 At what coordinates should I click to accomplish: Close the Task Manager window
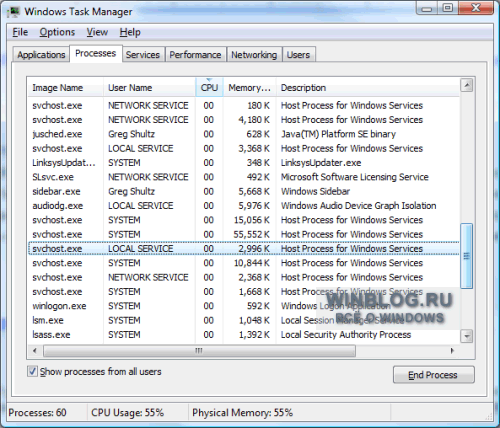click(476, 8)
